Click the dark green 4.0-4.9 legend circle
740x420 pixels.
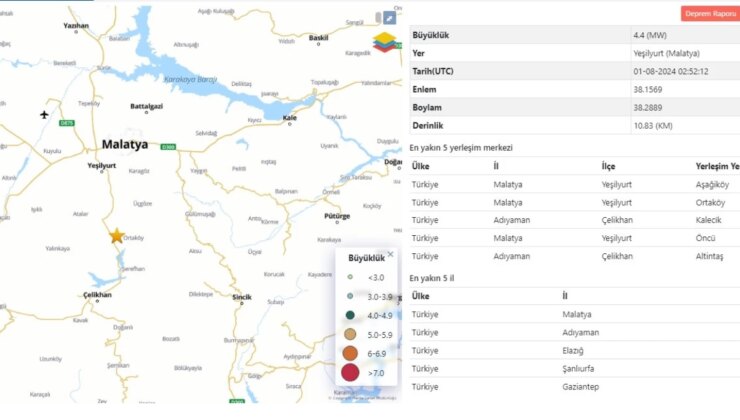tap(350, 315)
